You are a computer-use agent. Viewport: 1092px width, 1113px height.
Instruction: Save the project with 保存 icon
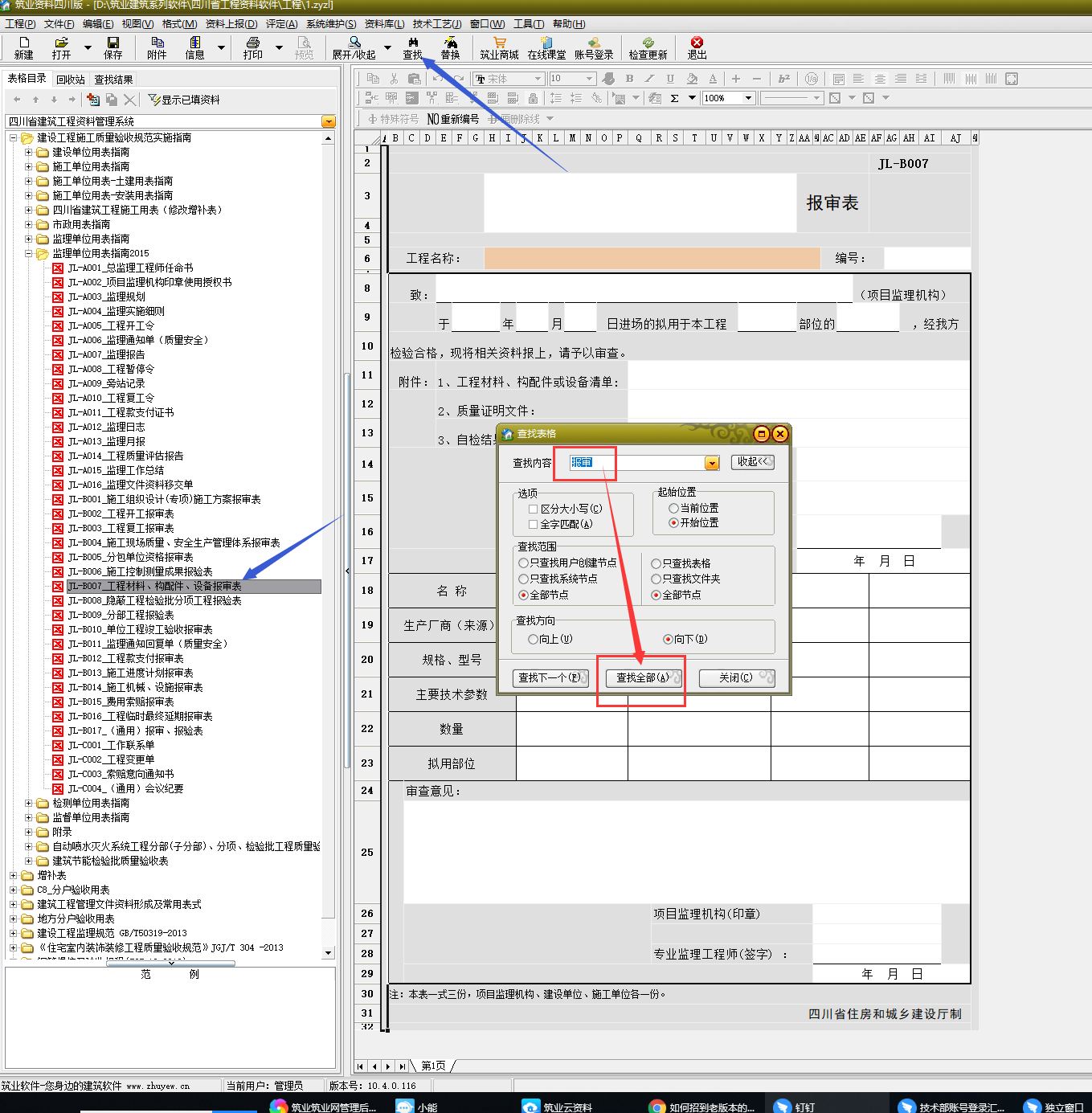[112, 48]
